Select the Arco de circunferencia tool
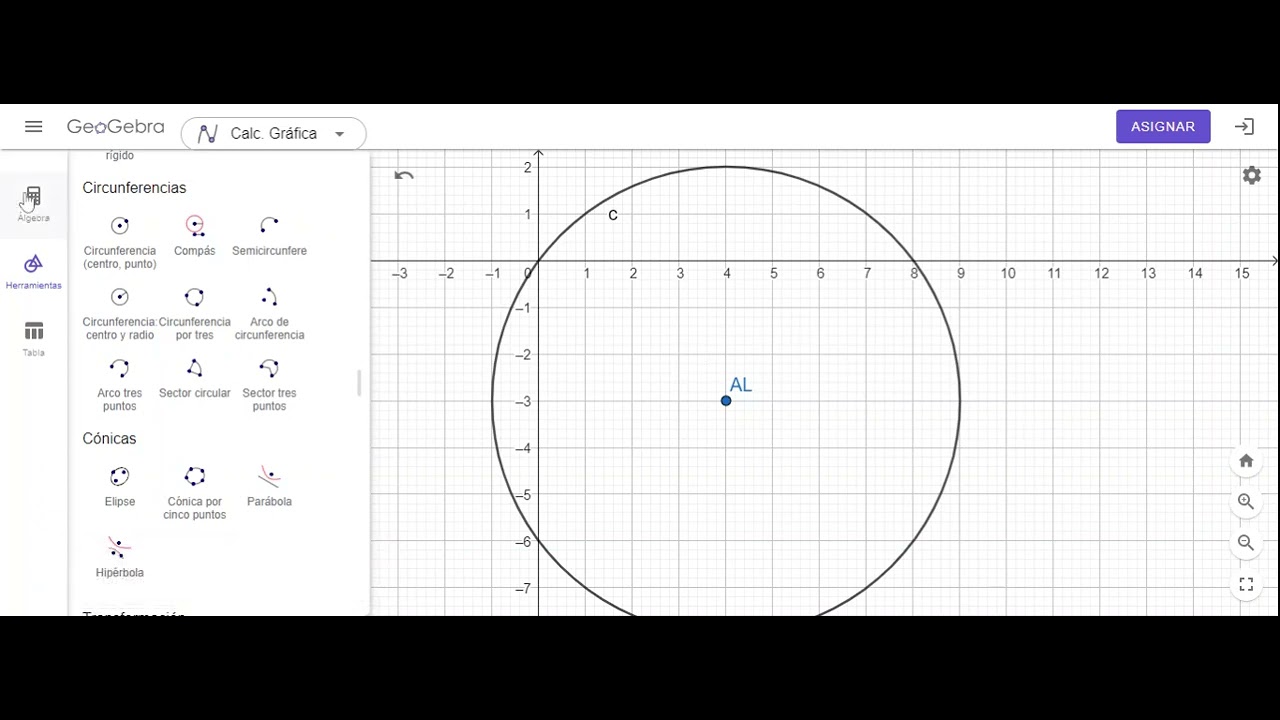The width and height of the screenshot is (1280, 720). tap(269, 313)
